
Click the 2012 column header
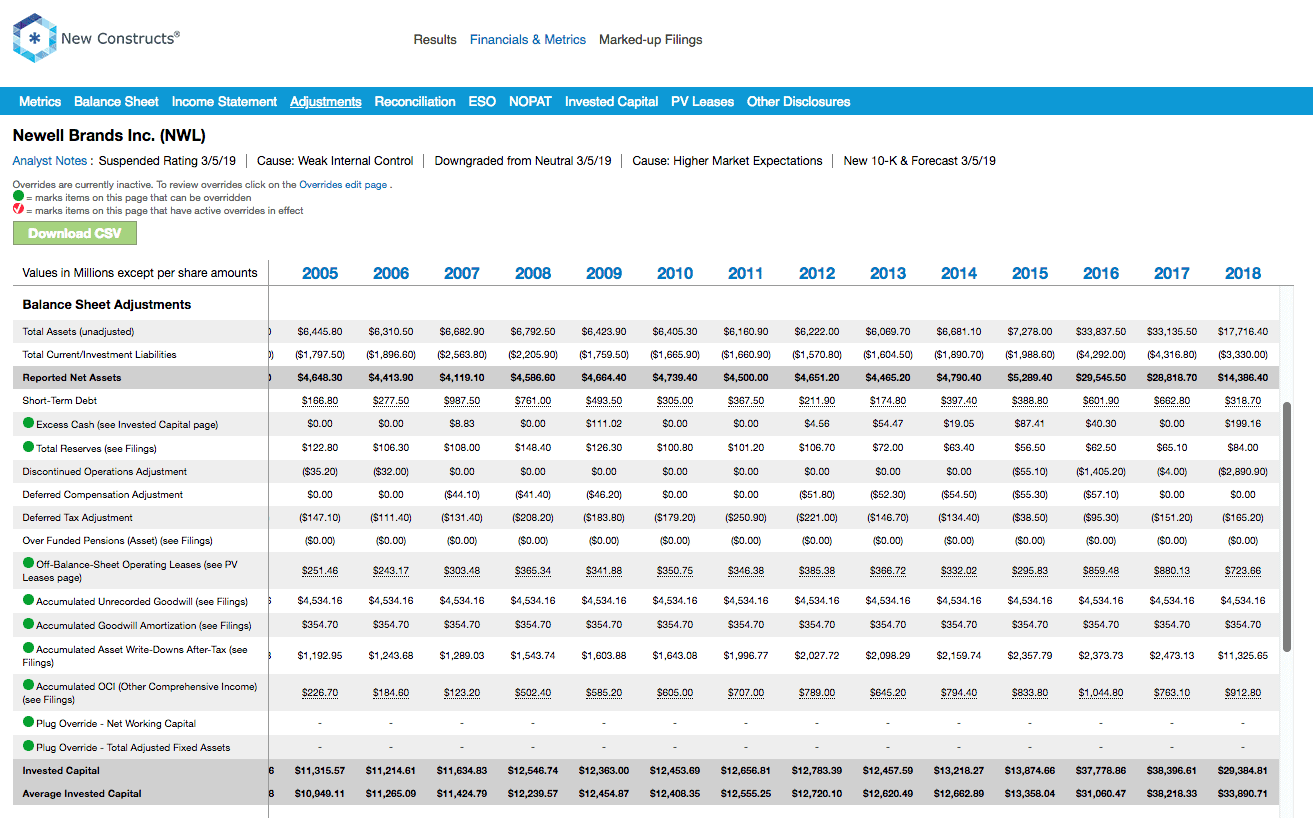817,273
